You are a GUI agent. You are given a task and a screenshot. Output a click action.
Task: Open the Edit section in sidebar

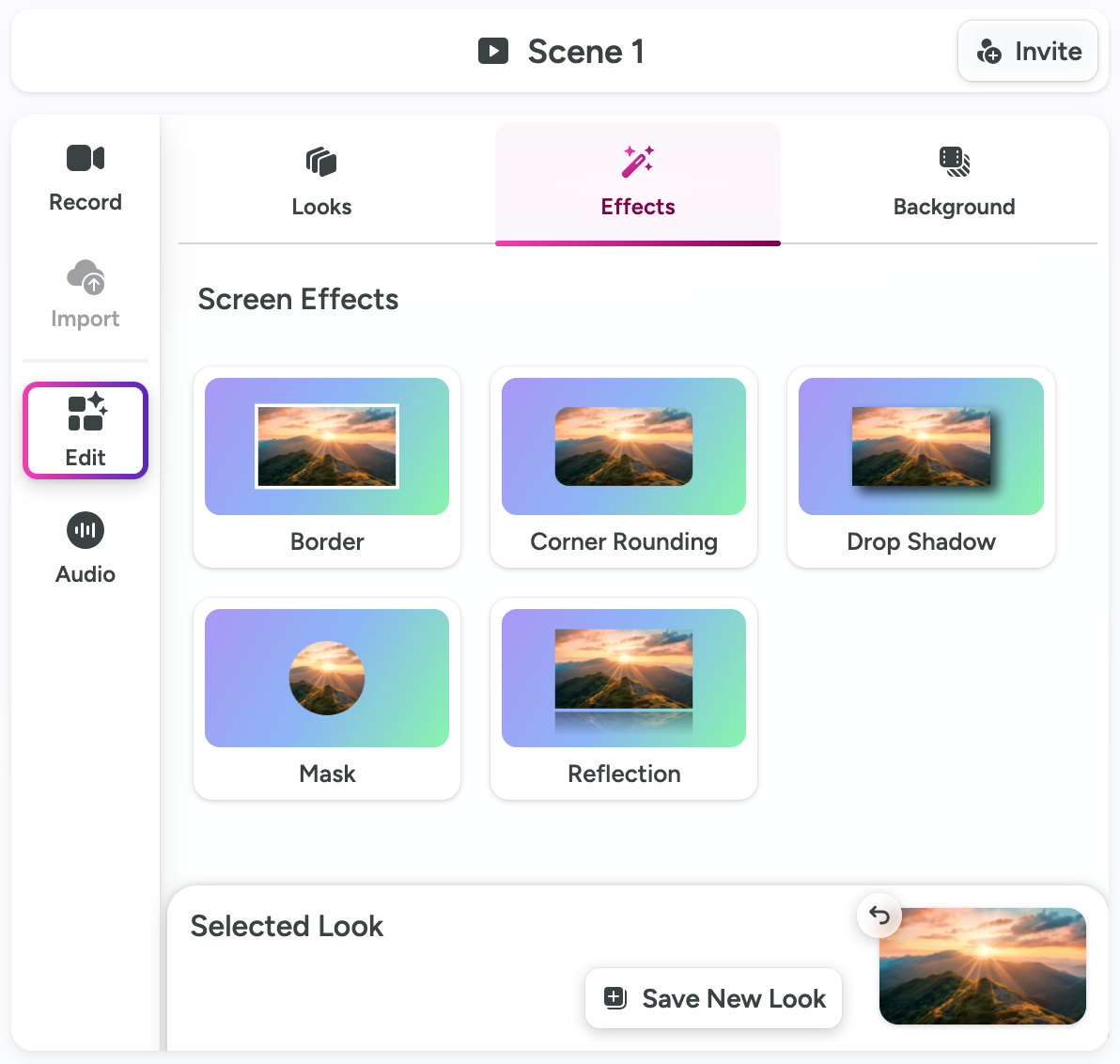85,430
